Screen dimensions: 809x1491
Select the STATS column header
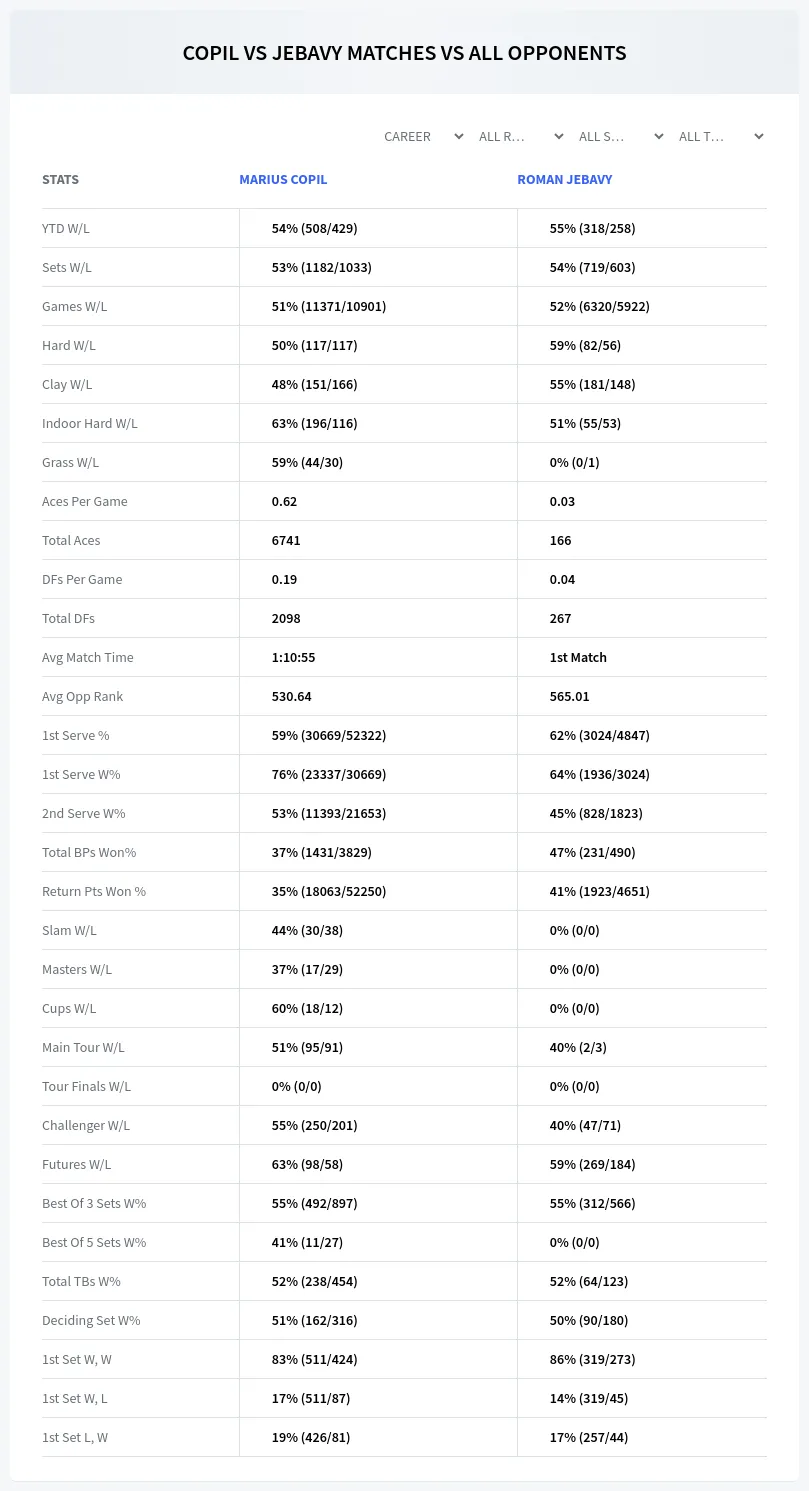[60, 179]
